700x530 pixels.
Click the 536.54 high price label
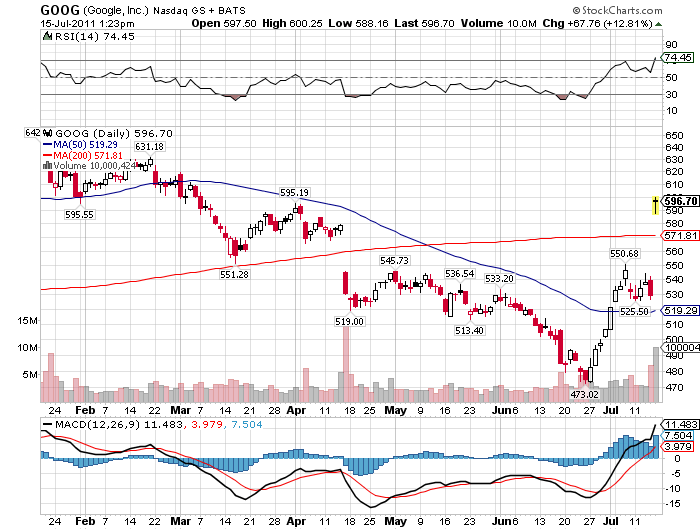[459, 273]
